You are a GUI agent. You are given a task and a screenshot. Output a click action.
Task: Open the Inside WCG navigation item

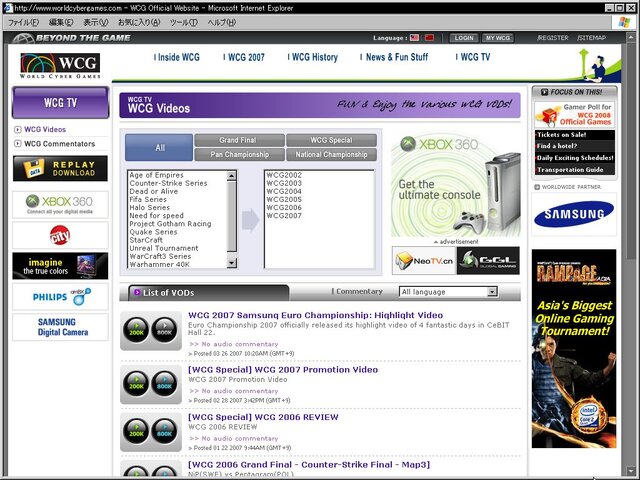[x=177, y=57]
